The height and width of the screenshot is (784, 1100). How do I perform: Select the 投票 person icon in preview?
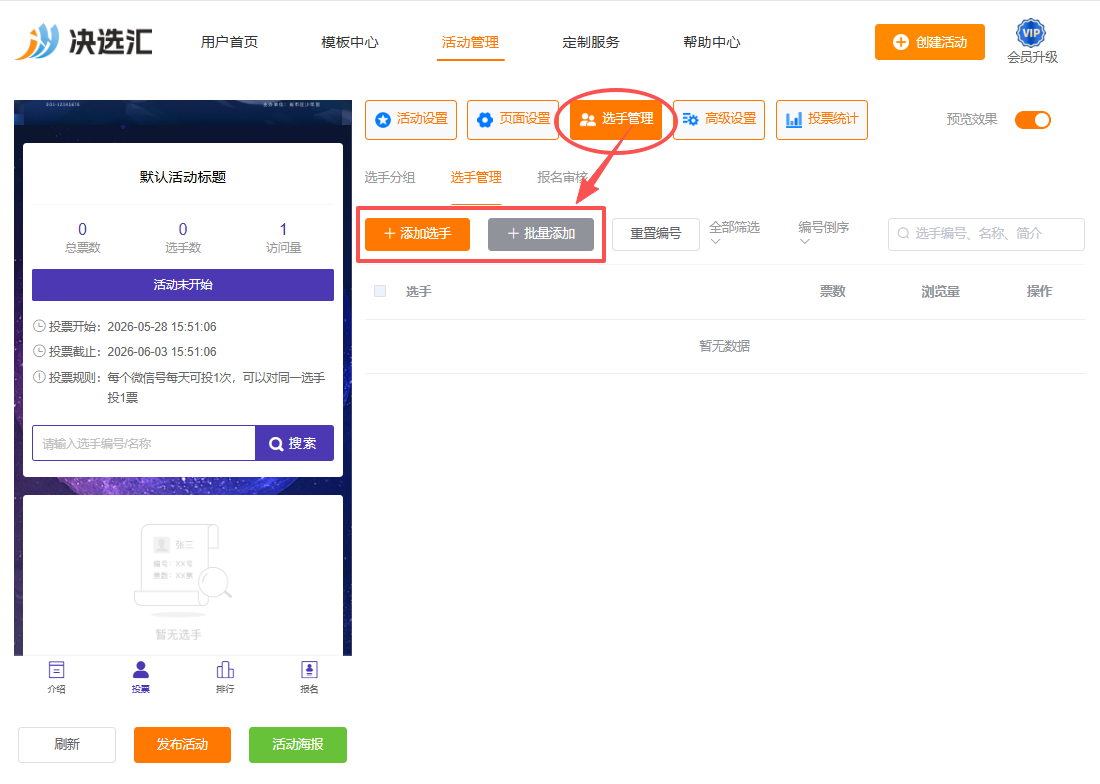point(140,670)
